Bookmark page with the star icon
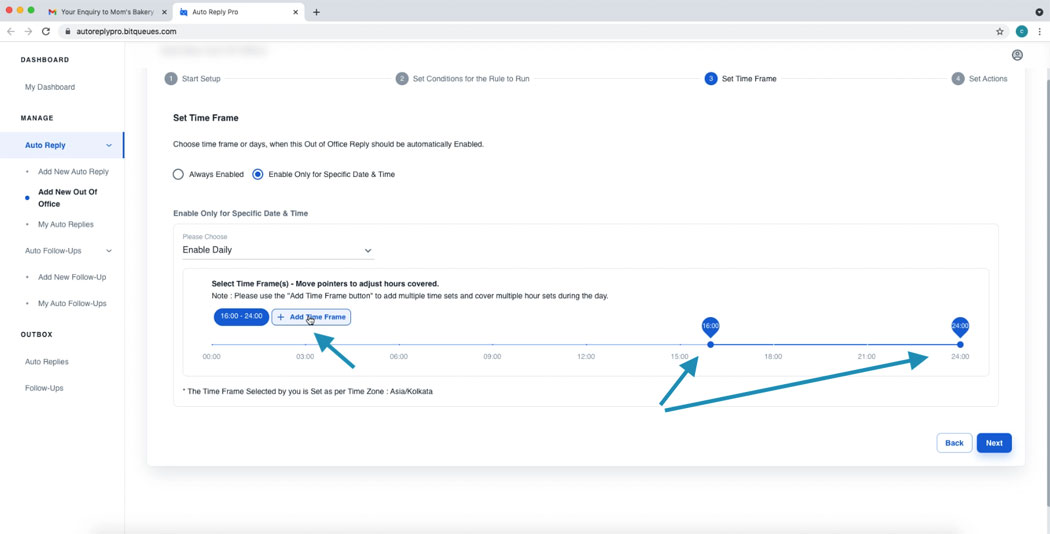1050x534 pixels. click(x=1000, y=31)
